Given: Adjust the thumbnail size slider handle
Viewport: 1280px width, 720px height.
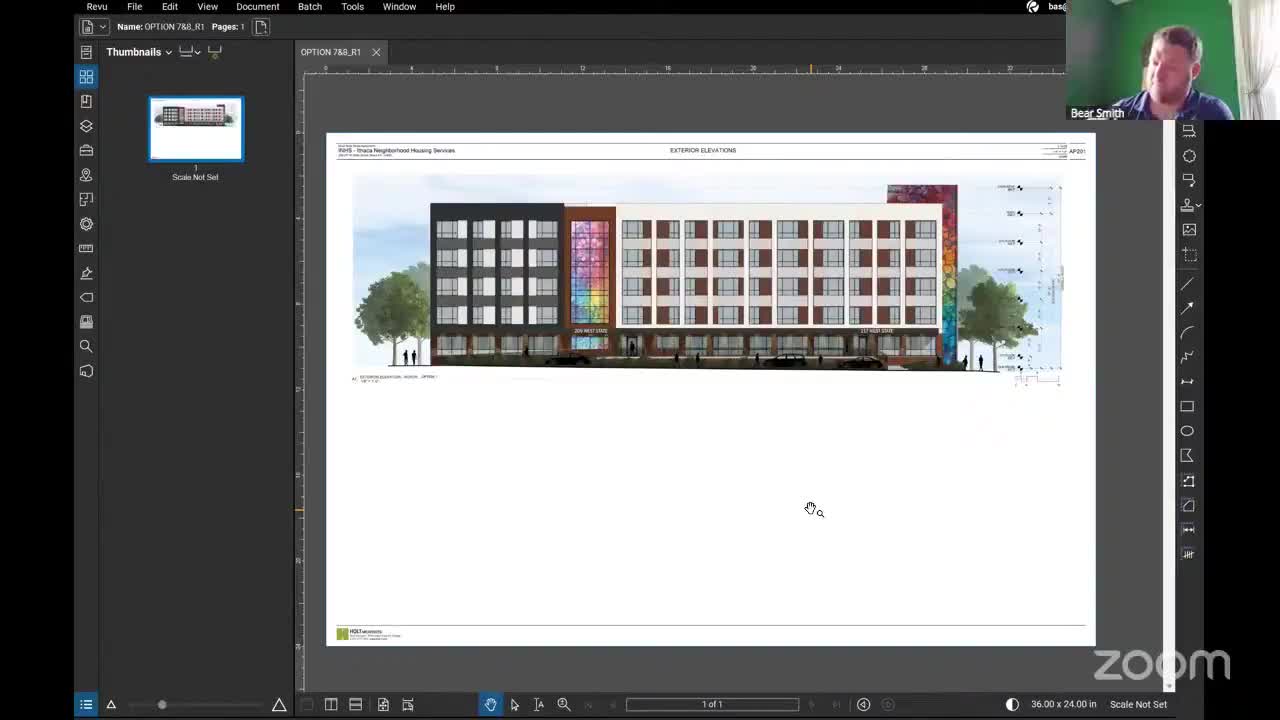Looking at the screenshot, I should pyautogui.click(x=162, y=705).
